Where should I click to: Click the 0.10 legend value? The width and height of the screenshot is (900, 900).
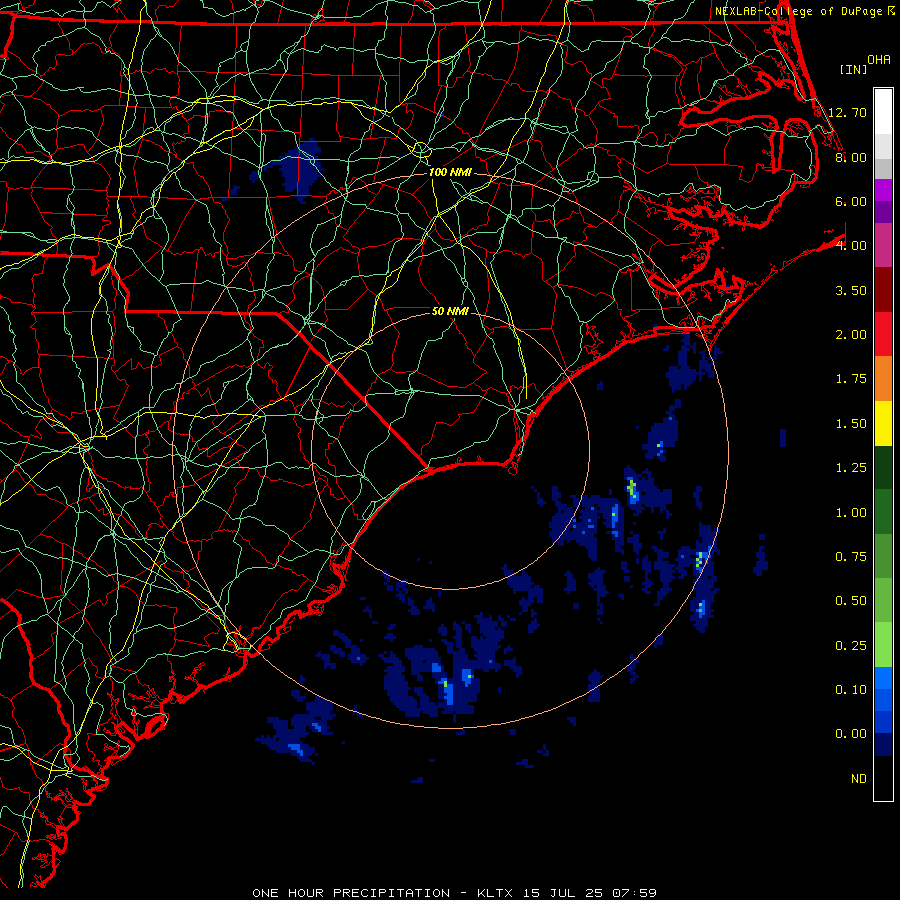tap(851, 690)
